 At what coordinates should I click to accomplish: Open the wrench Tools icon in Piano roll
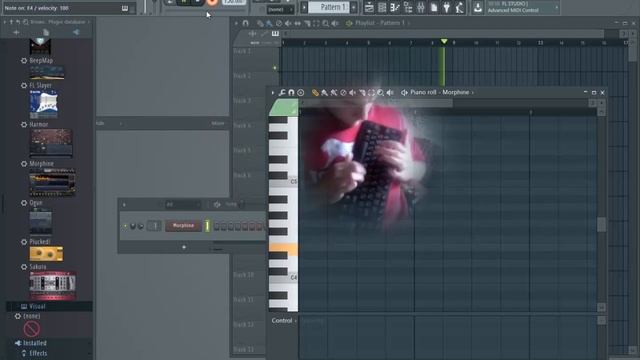(x=282, y=93)
